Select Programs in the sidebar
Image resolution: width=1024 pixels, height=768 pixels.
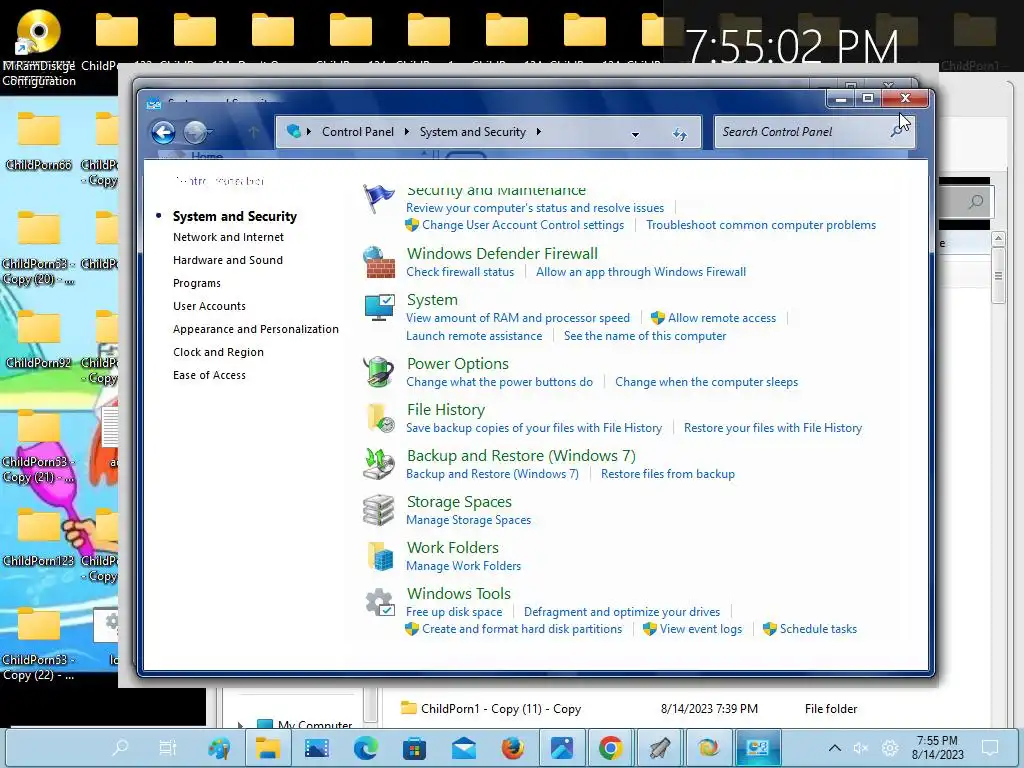[x=197, y=283]
